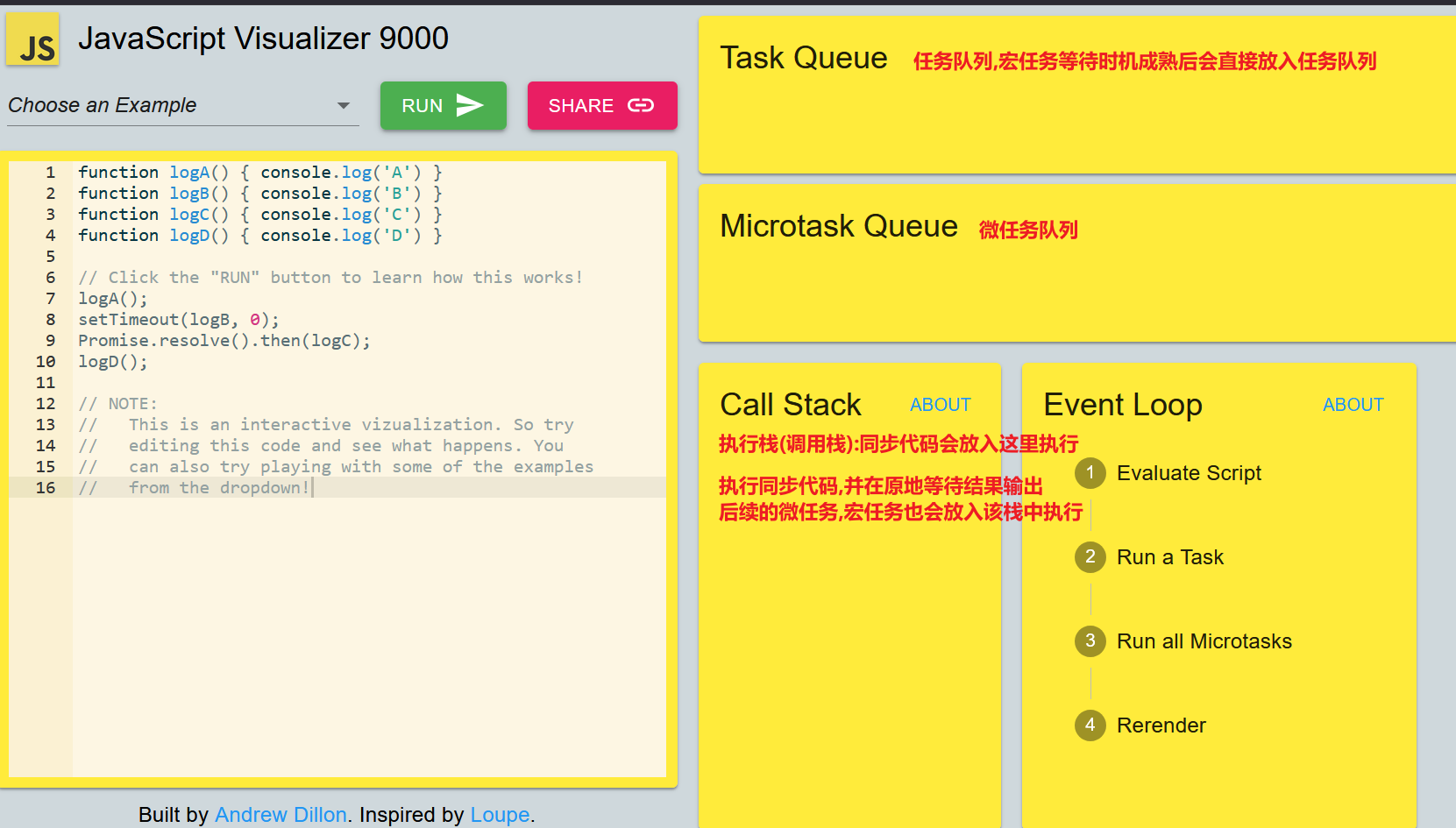The height and width of the screenshot is (828, 1456).
Task: Click the Run all Microtasks step label
Action: click(1204, 641)
